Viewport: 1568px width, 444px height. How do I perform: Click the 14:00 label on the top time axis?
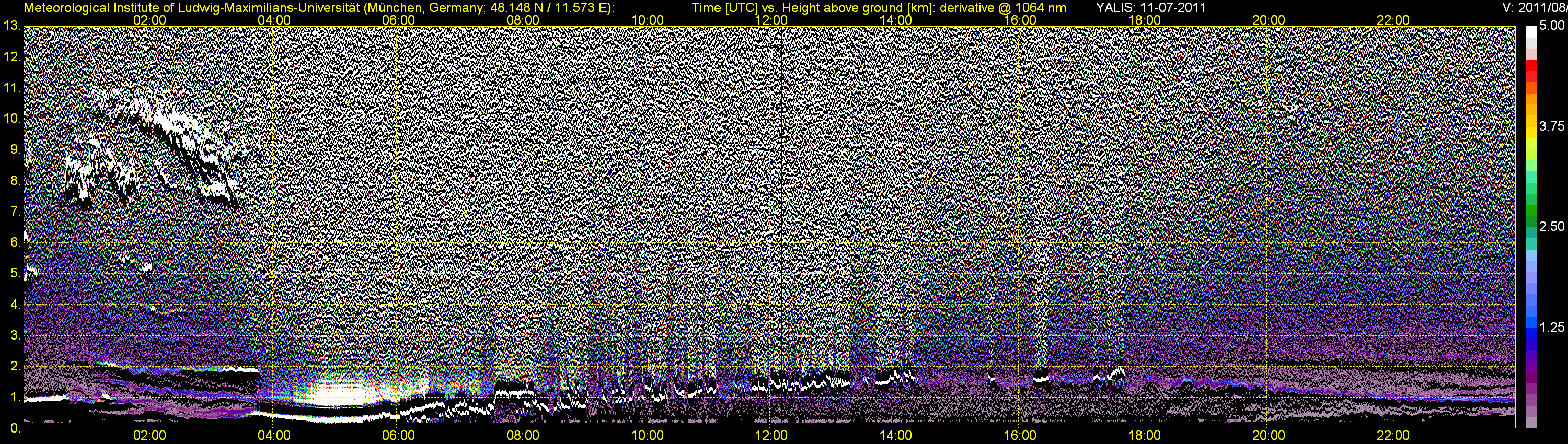(x=896, y=20)
